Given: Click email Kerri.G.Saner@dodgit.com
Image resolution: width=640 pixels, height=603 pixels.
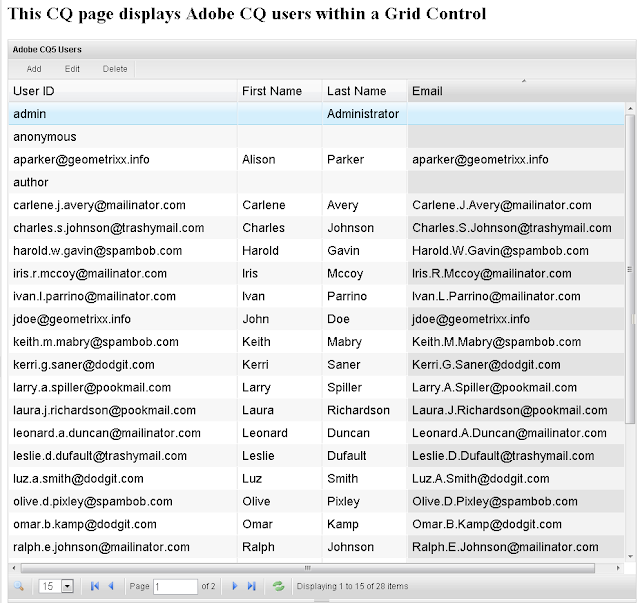Looking at the screenshot, I should [x=486, y=365].
